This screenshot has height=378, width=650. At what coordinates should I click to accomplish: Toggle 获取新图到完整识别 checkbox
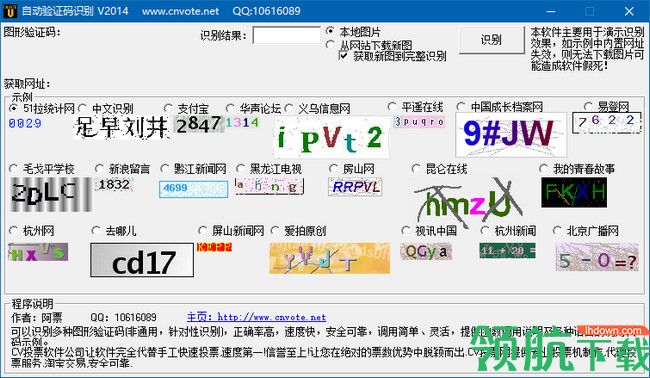click(344, 55)
